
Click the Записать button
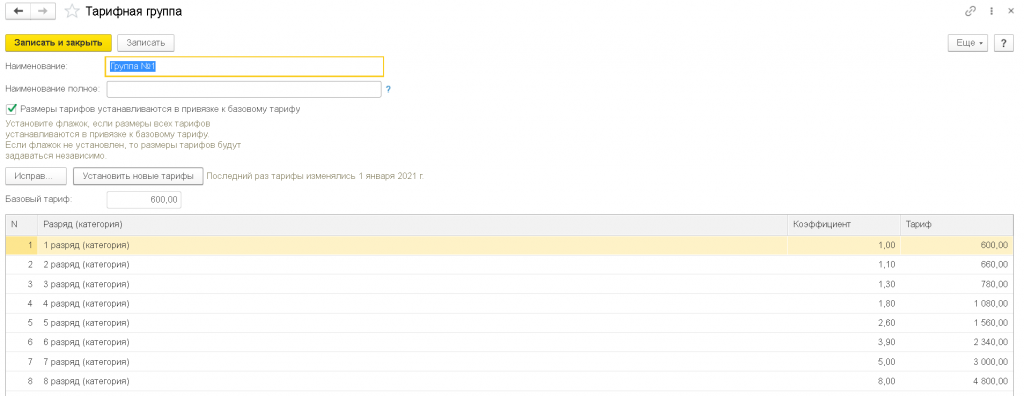[146, 42]
